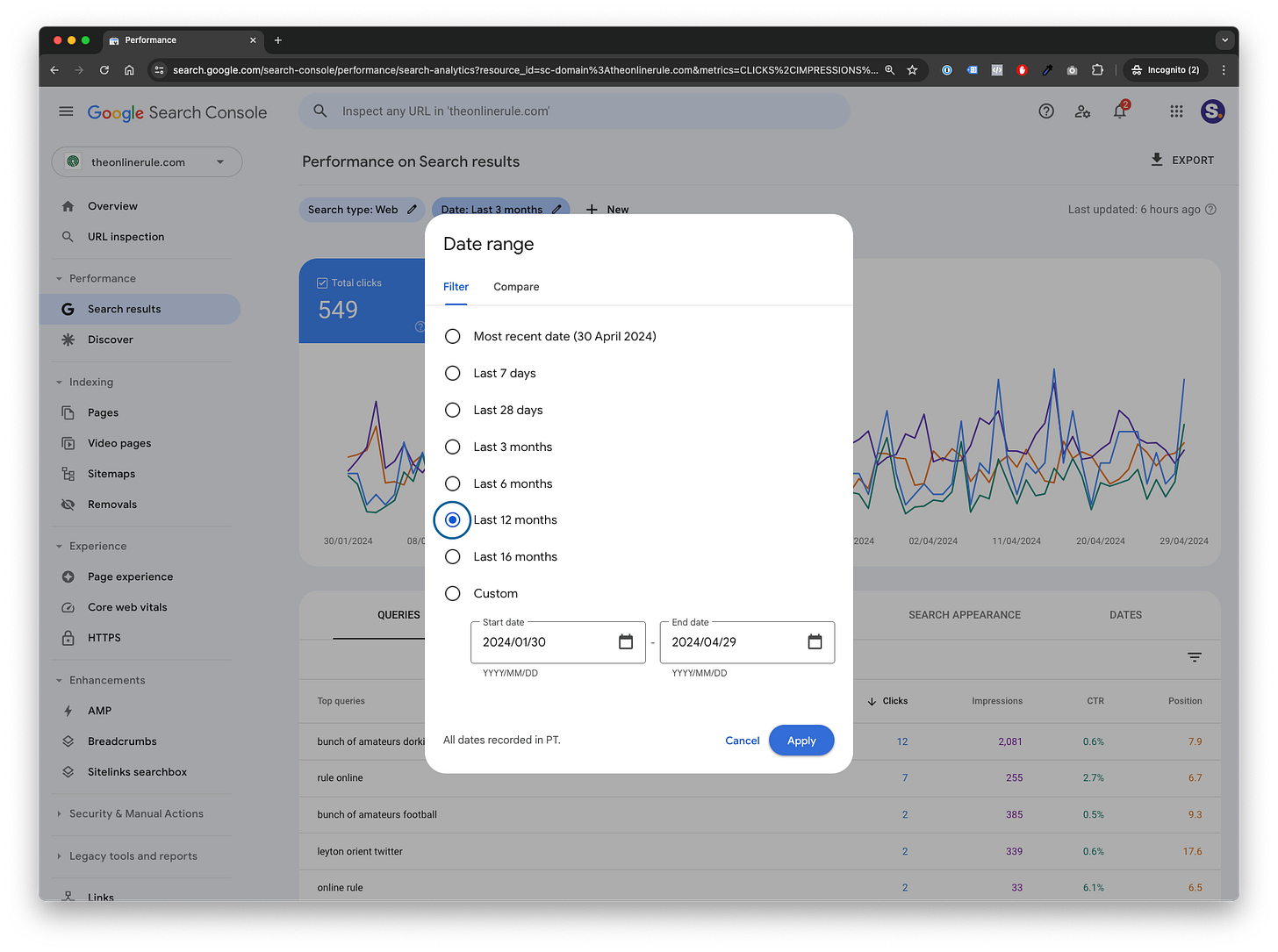Click the Apply button
The width and height of the screenshot is (1278, 952).
[x=801, y=741]
